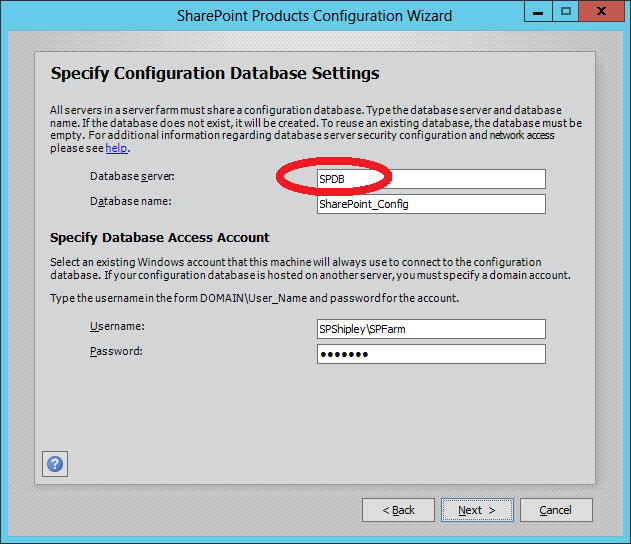Click the window title "SharePoint Products Configuration Wizard"
This screenshot has width=631, height=544.
pyautogui.click(x=315, y=16)
